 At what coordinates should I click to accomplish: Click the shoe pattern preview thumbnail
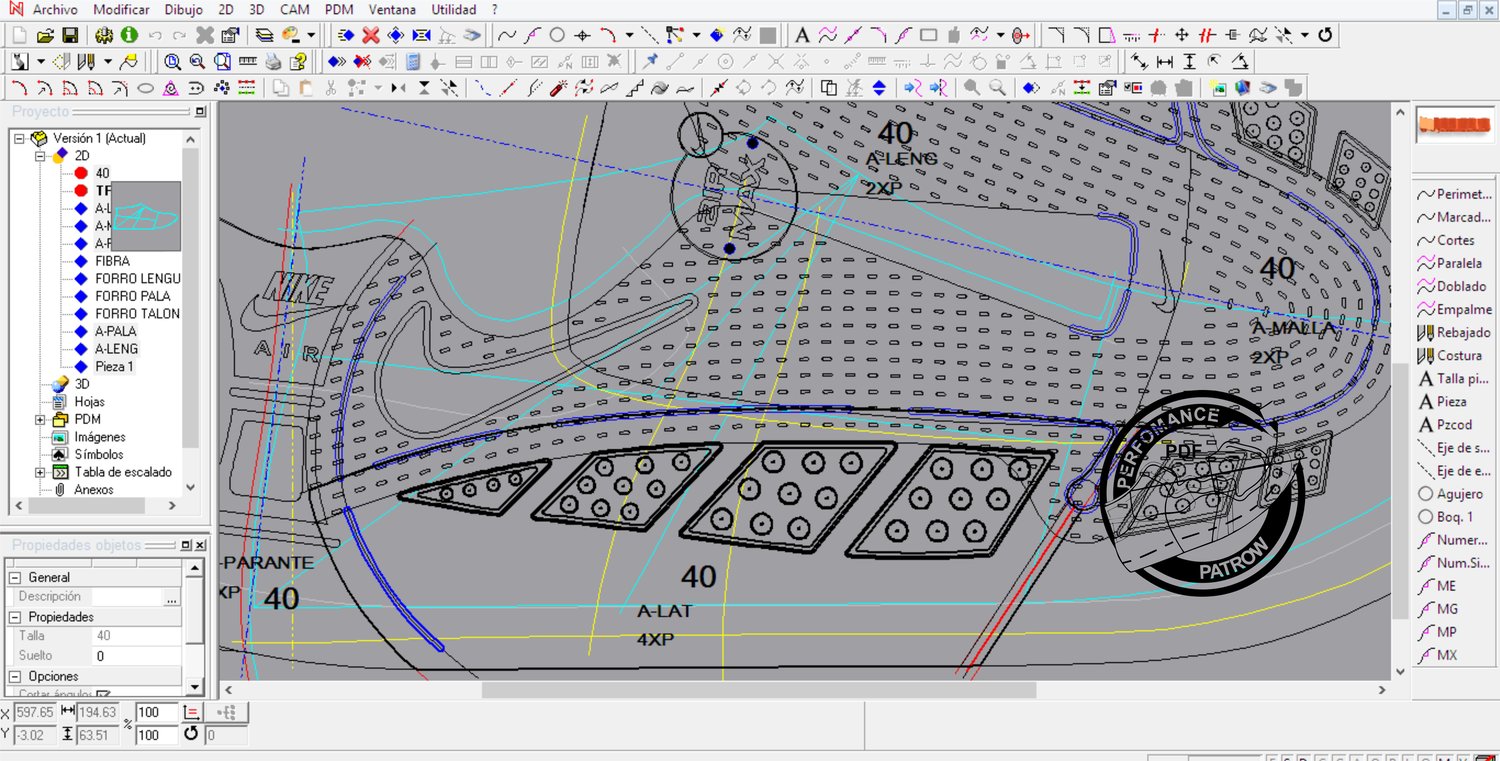tap(146, 216)
